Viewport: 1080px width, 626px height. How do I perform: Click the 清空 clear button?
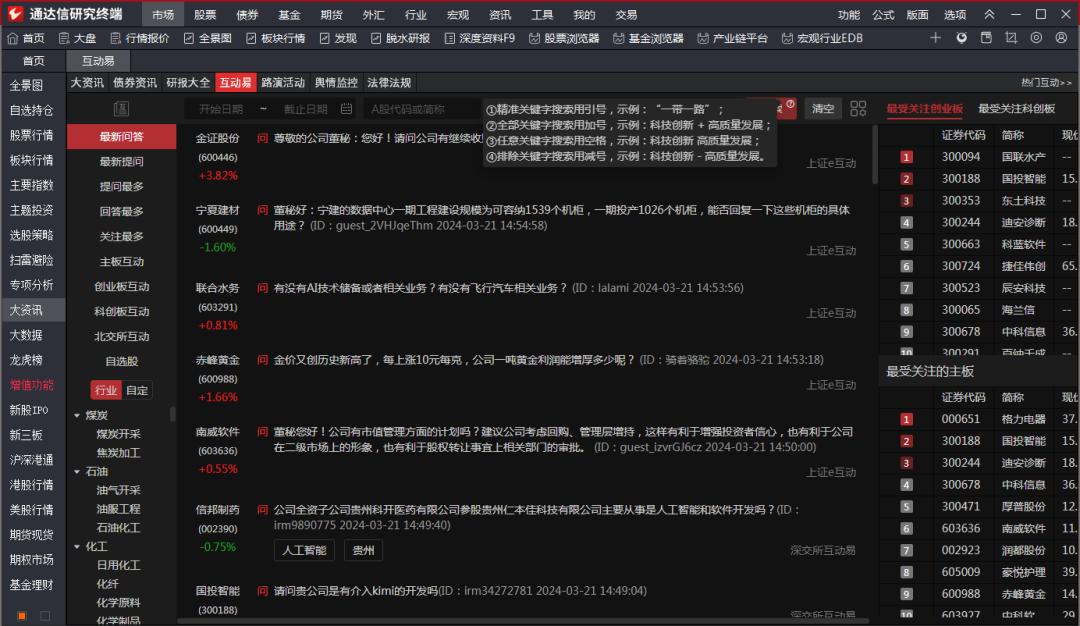(x=823, y=109)
